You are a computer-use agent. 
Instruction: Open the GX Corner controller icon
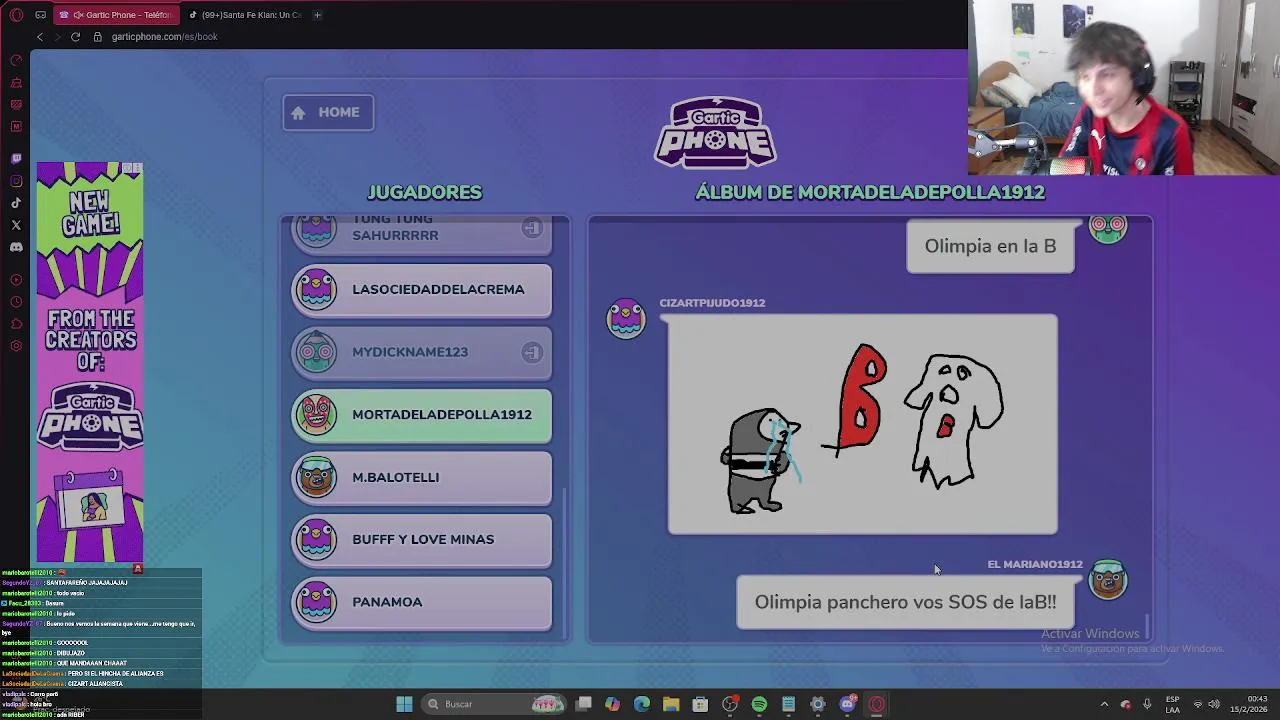(x=41, y=15)
